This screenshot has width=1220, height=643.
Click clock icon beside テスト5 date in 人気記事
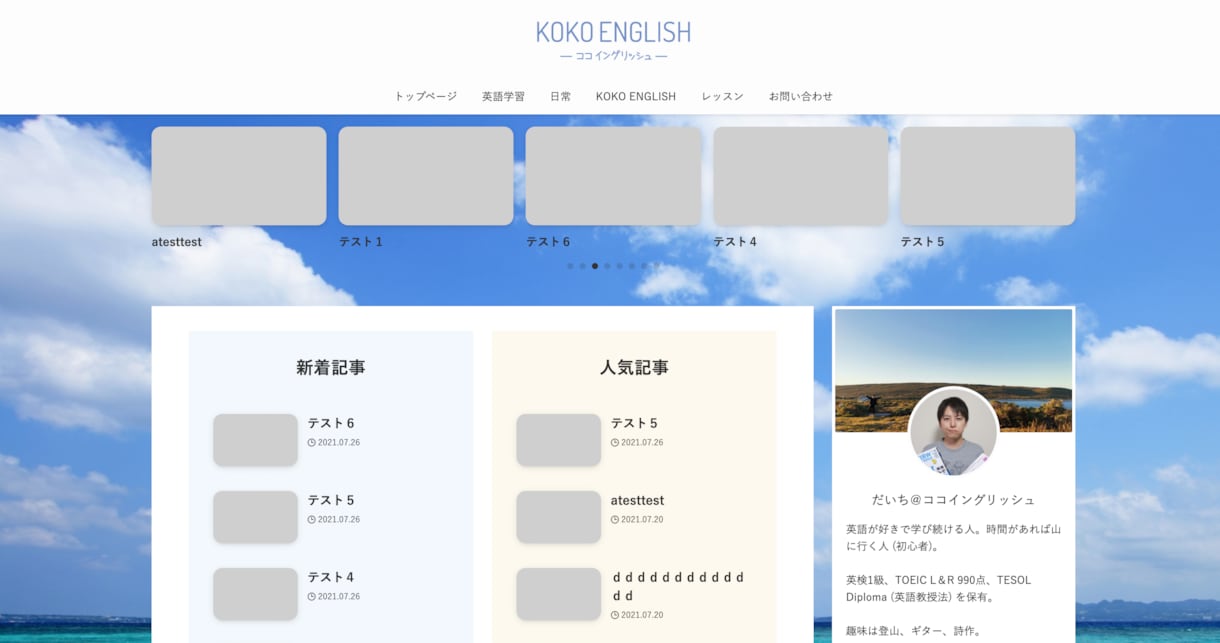615,442
